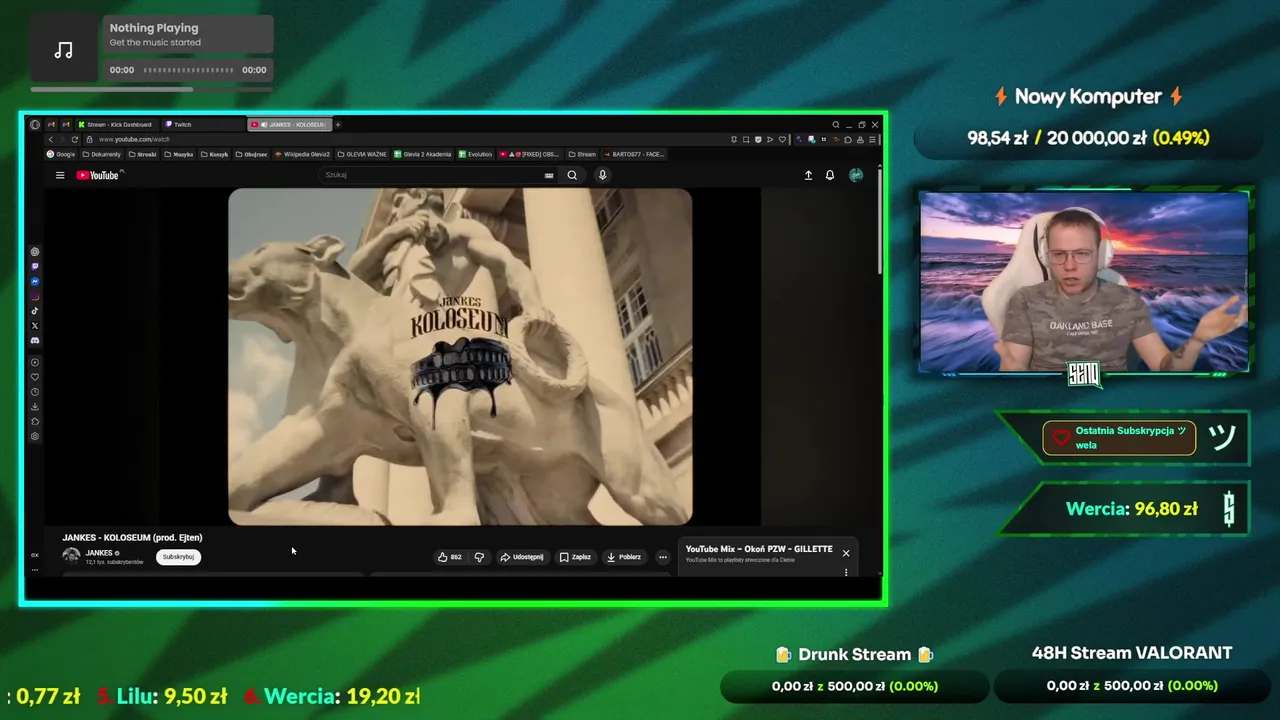Viewport: 1280px width, 720px height.
Task: Open the YouTube account avatar menu
Action: (856, 175)
